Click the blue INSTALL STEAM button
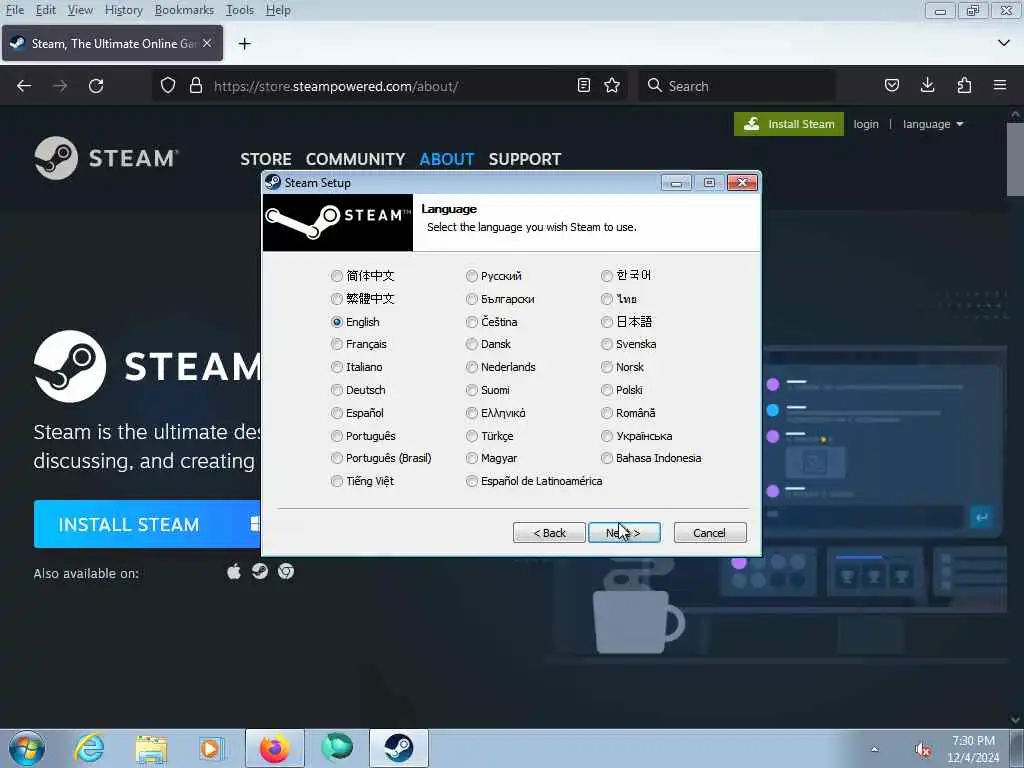The height and width of the screenshot is (768, 1024). [147, 524]
